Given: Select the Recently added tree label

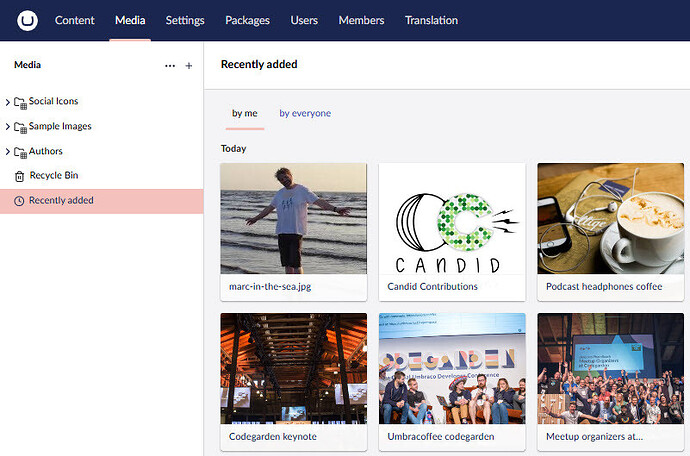Looking at the screenshot, I should 61,201.
